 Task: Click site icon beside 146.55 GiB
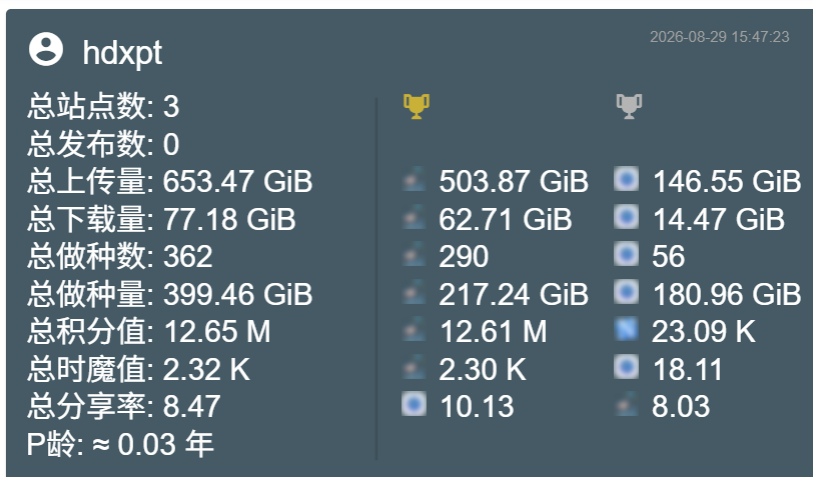[626, 179]
